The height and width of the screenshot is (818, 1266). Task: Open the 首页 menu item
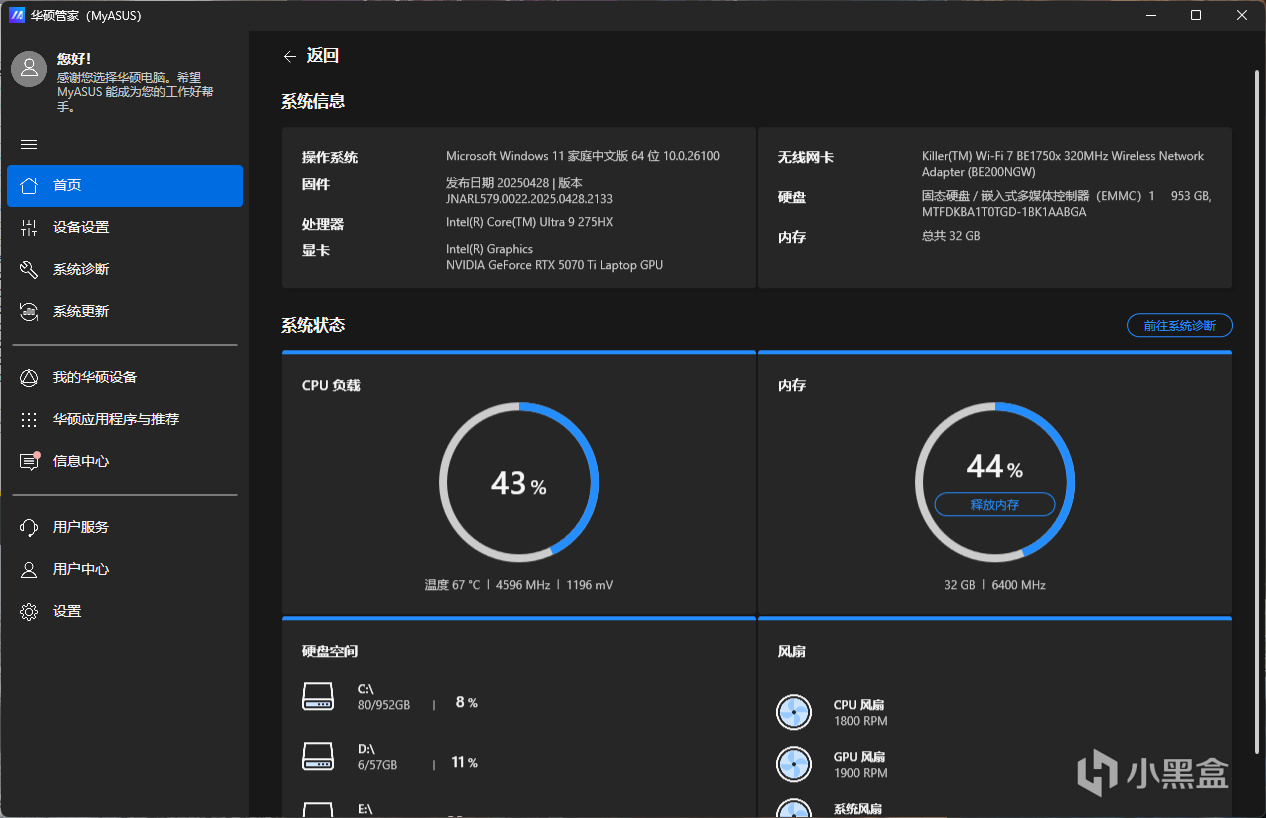(x=125, y=186)
